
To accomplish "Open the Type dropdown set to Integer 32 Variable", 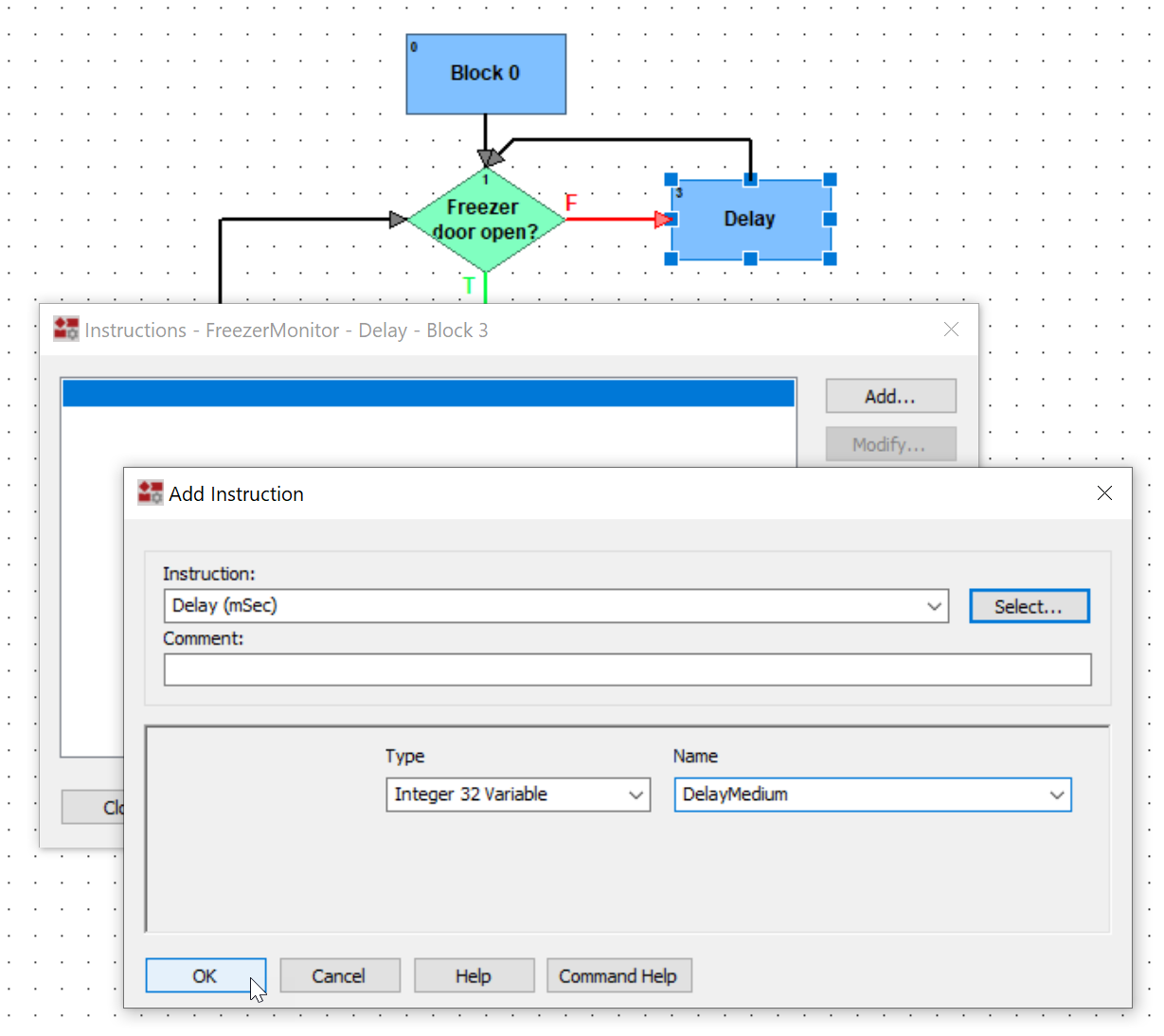I will 636,795.
